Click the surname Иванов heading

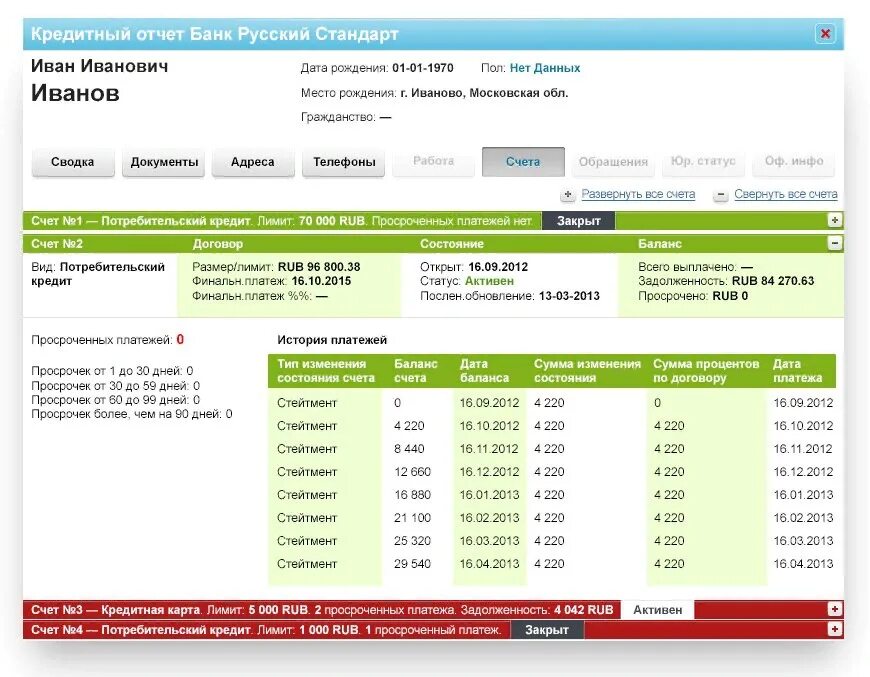(x=75, y=93)
